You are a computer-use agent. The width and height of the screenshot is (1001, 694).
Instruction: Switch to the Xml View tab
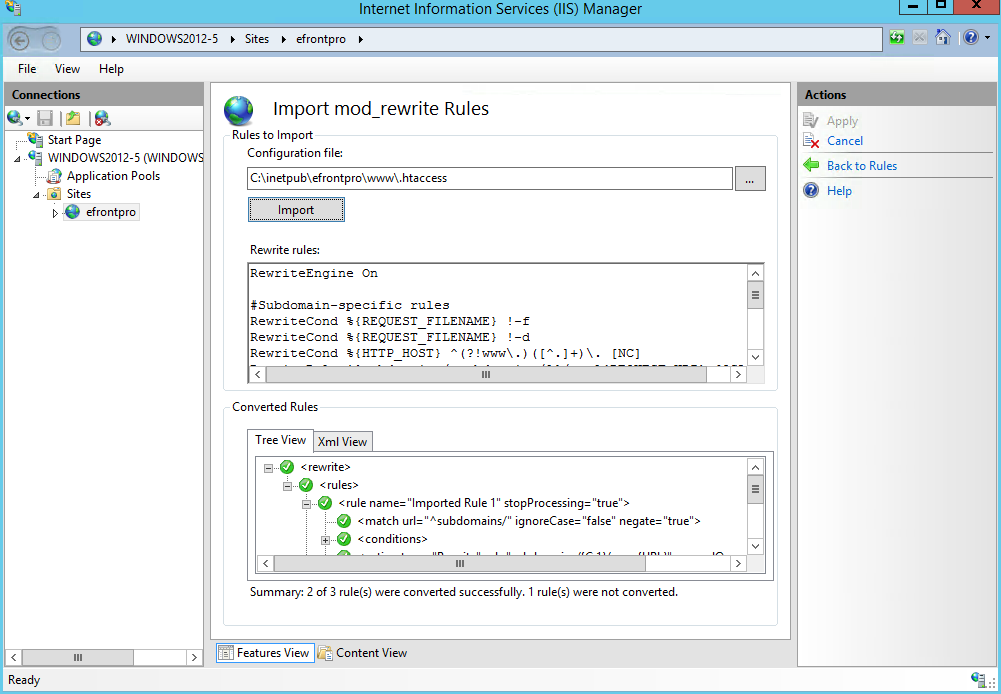coord(342,441)
